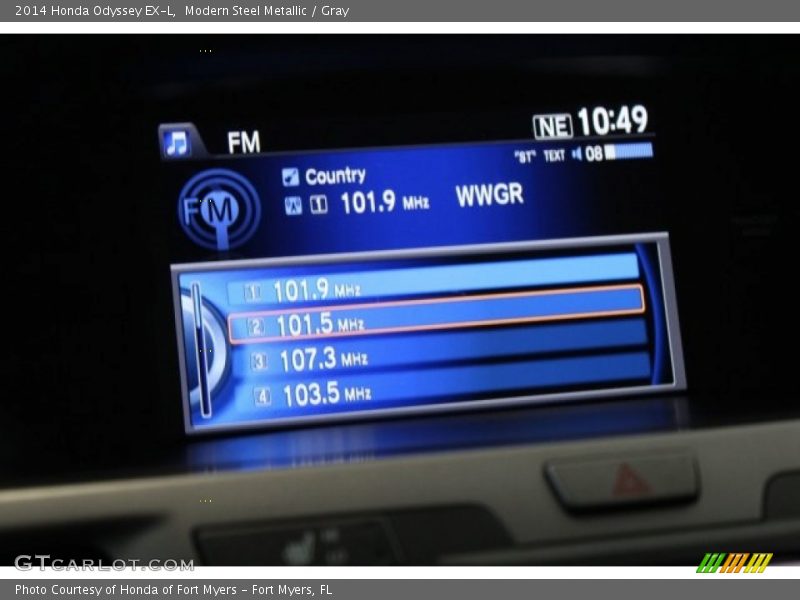The image size is (800, 600).
Task: Tap the music note audio source icon
Action: 177,143
